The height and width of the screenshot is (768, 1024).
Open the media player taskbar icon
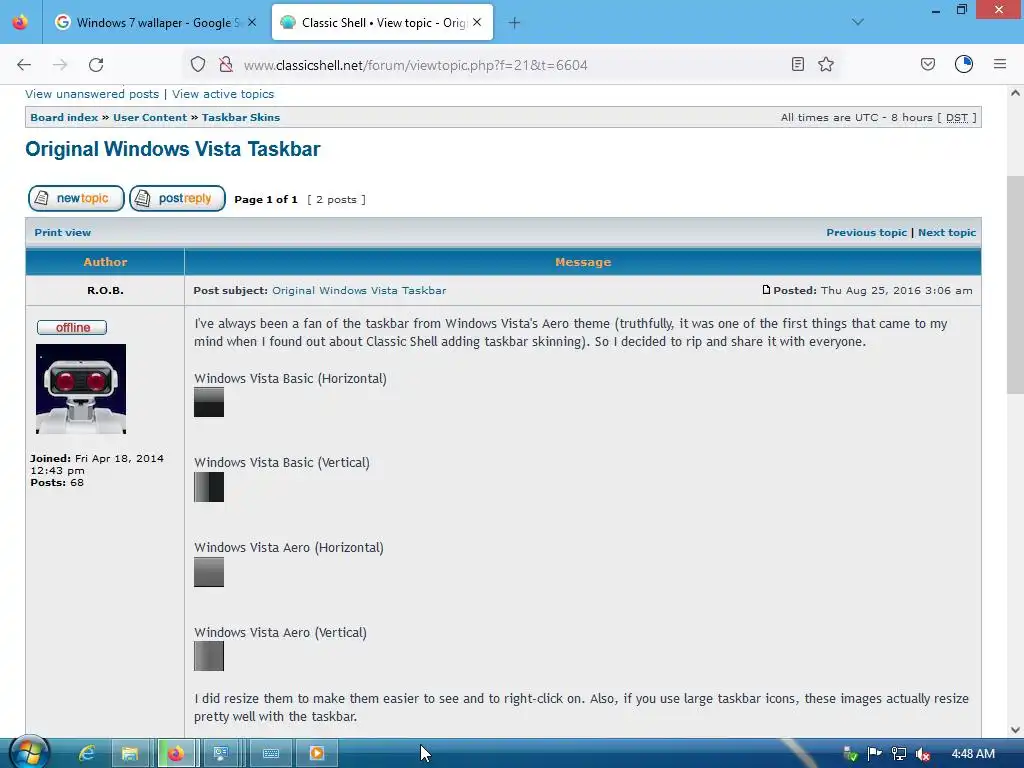pos(317,754)
